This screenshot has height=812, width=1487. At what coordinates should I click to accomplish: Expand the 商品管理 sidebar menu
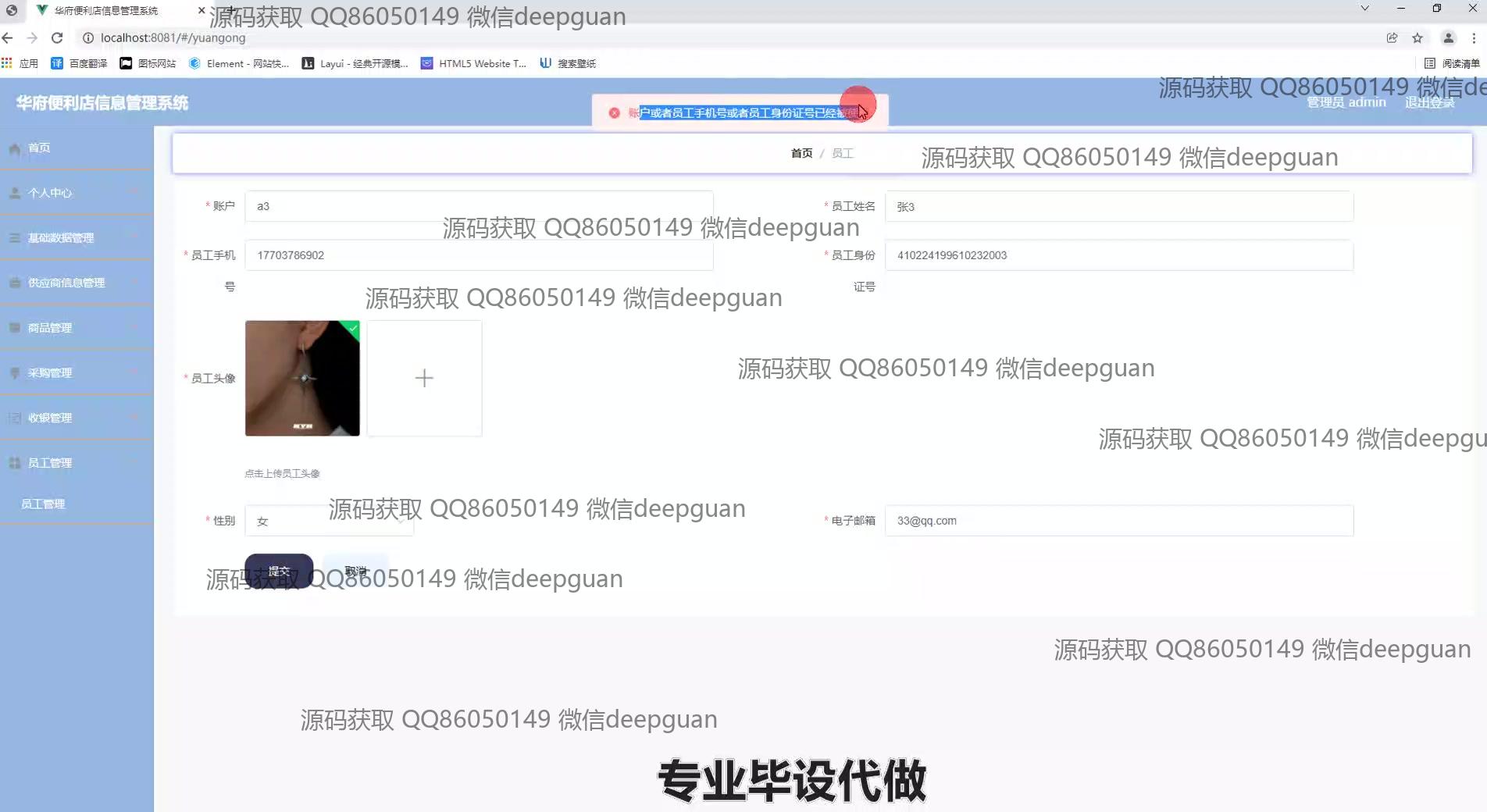[77, 328]
